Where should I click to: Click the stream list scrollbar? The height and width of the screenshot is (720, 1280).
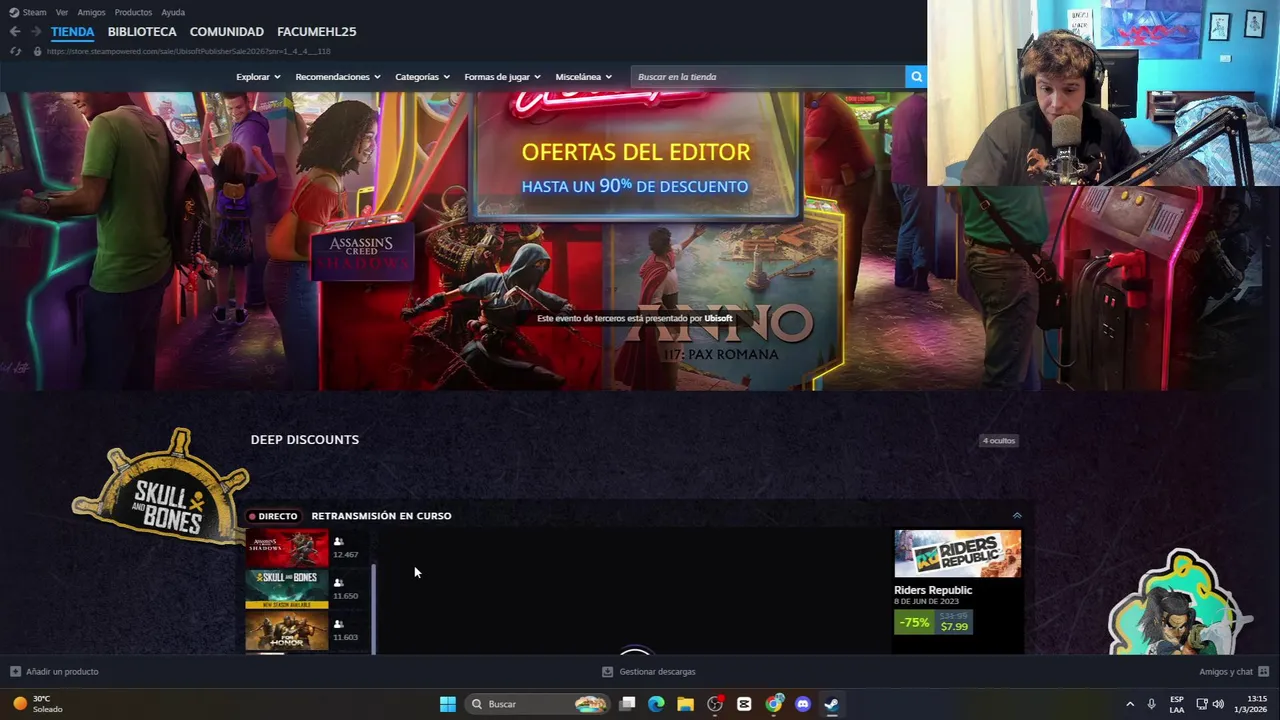pos(374,609)
